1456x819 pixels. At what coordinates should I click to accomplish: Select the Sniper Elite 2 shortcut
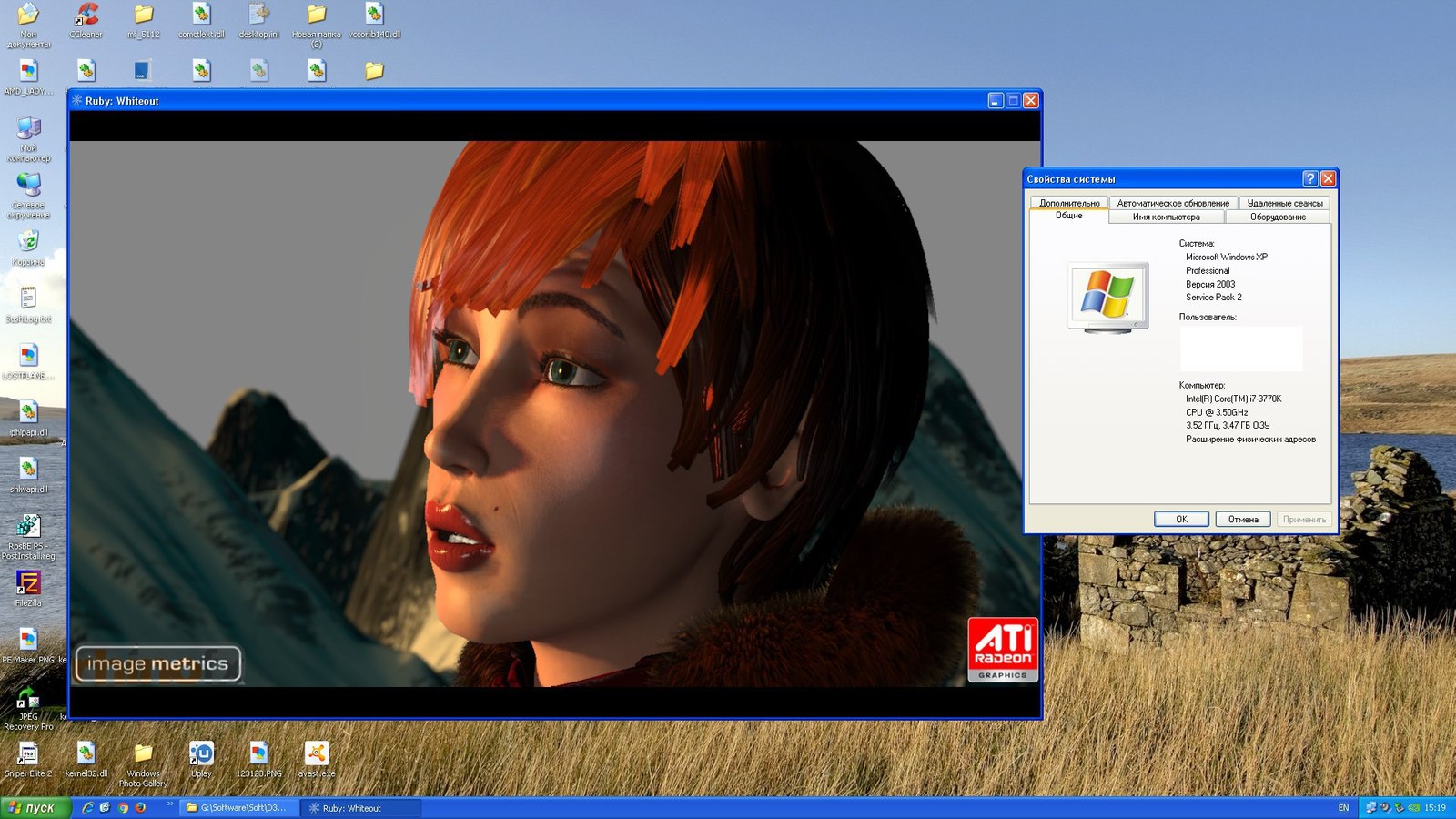tap(28, 754)
